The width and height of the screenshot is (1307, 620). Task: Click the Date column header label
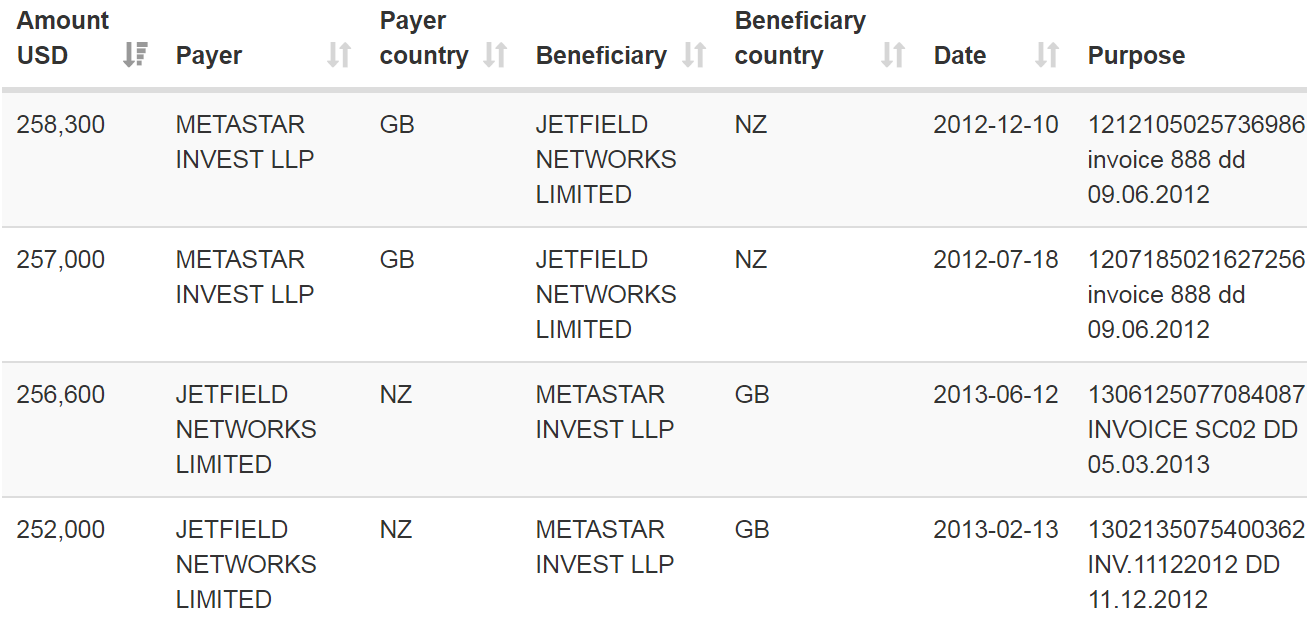(960, 56)
